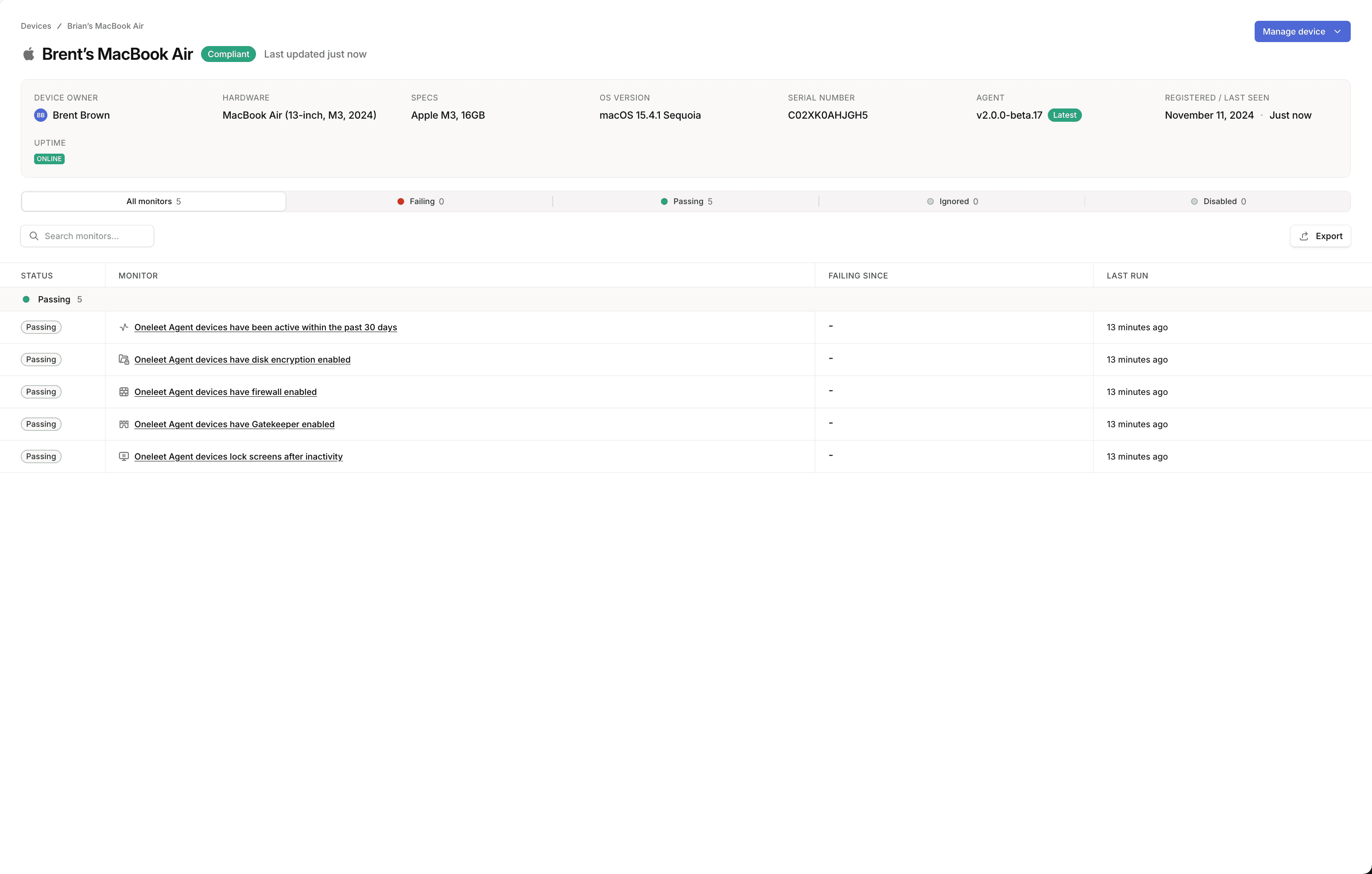This screenshot has height=874, width=1372.
Task: Click the BB avatar of Brent Brown
Action: point(40,115)
